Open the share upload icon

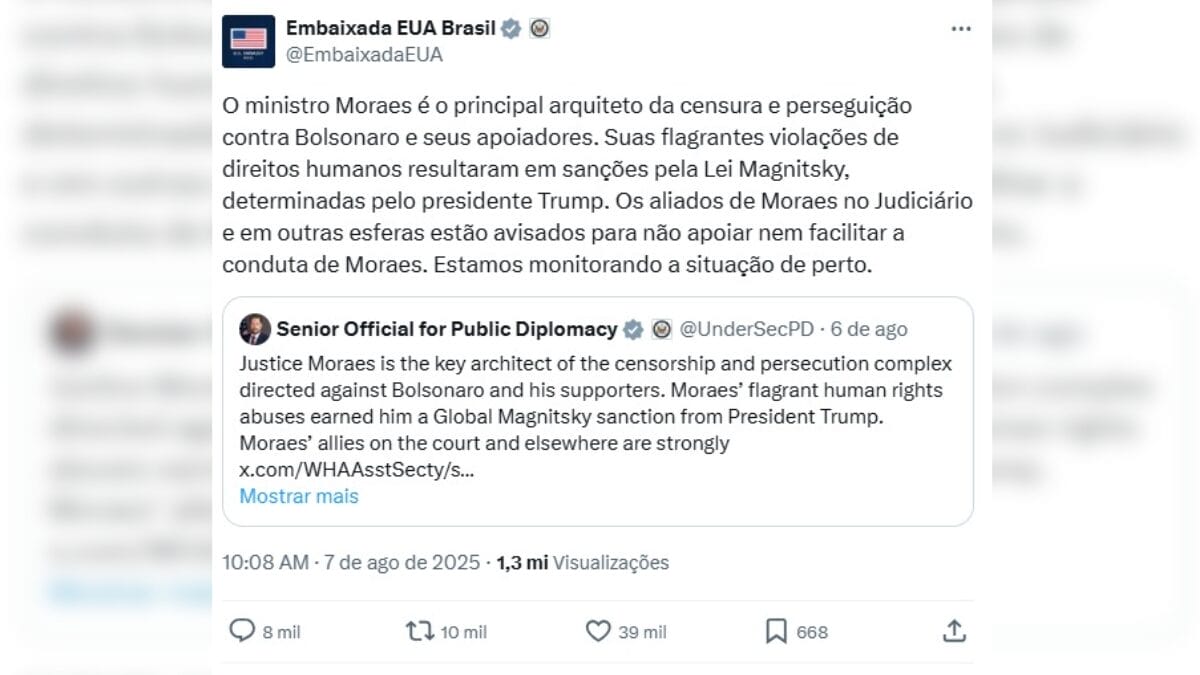(954, 631)
